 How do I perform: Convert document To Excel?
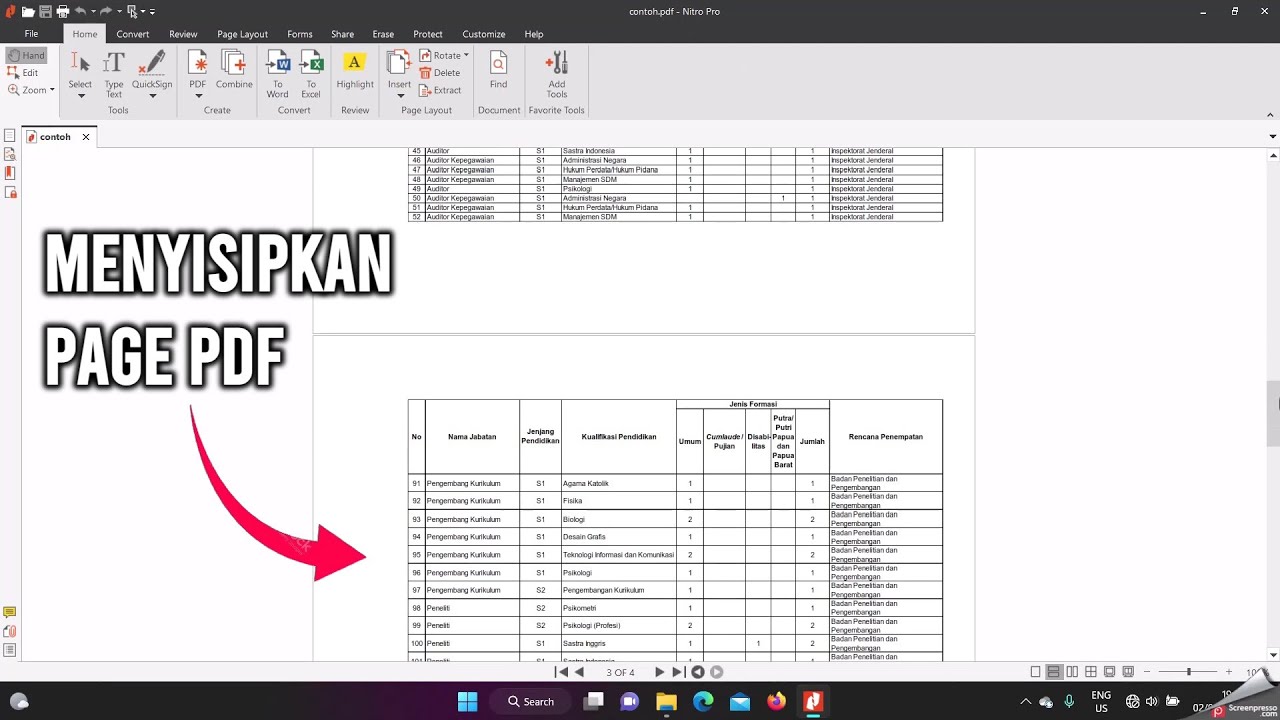pyautogui.click(x=311, y=74)
